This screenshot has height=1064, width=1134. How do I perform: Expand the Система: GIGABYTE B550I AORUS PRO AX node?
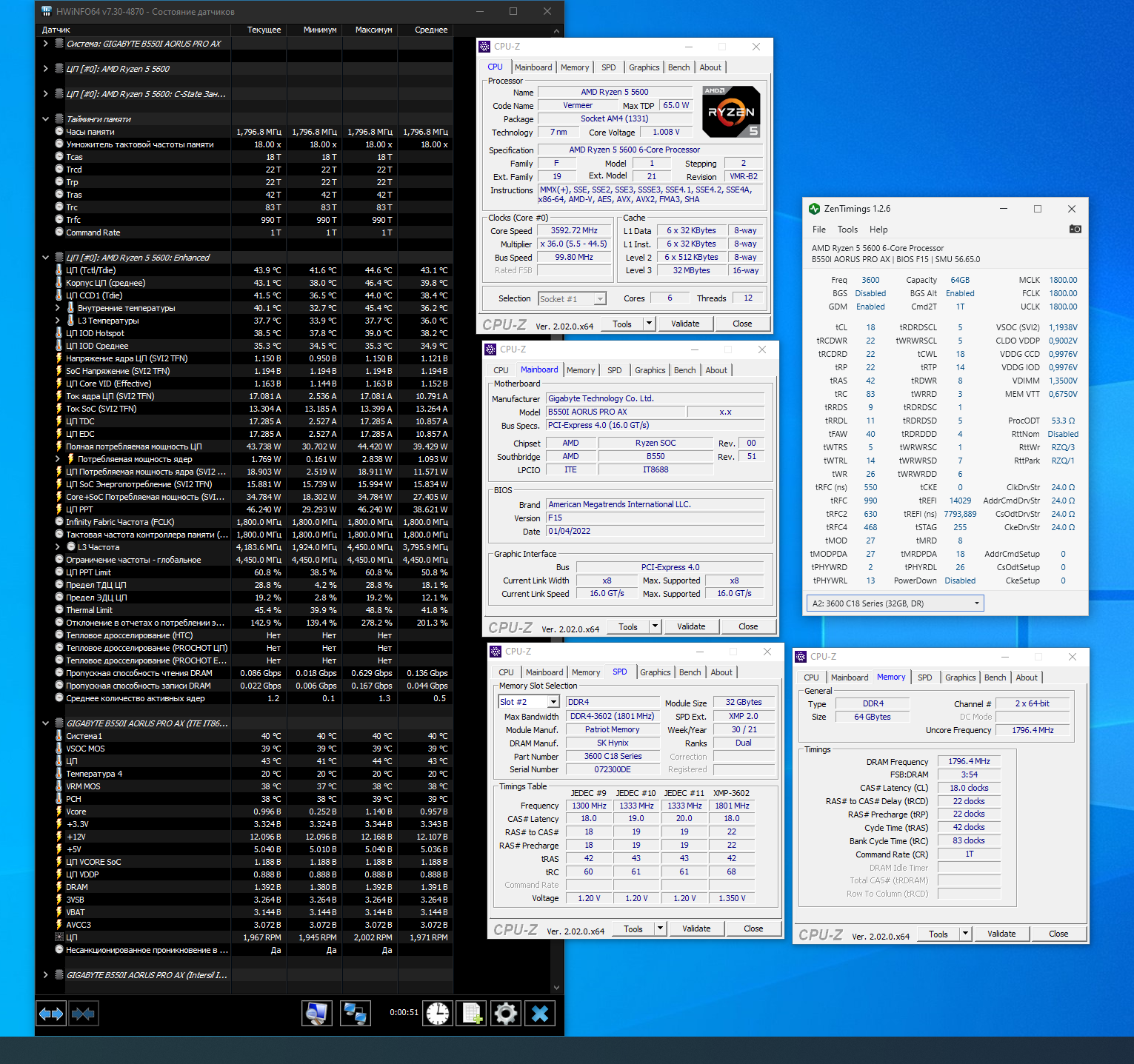46,44
